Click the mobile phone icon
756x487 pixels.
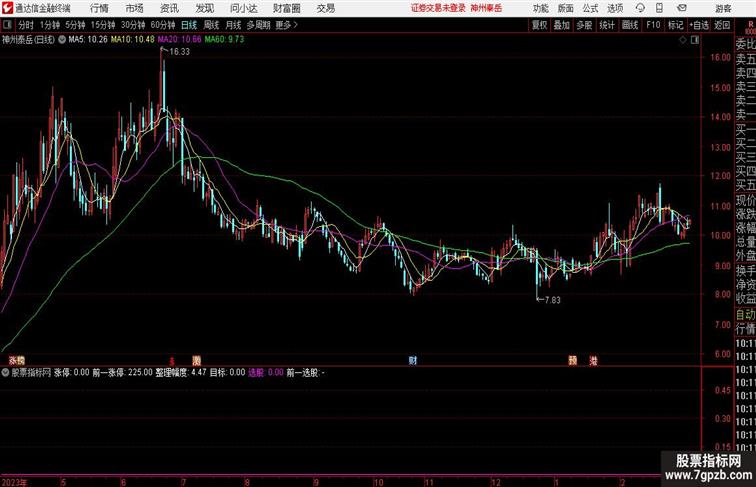(659, 8)
